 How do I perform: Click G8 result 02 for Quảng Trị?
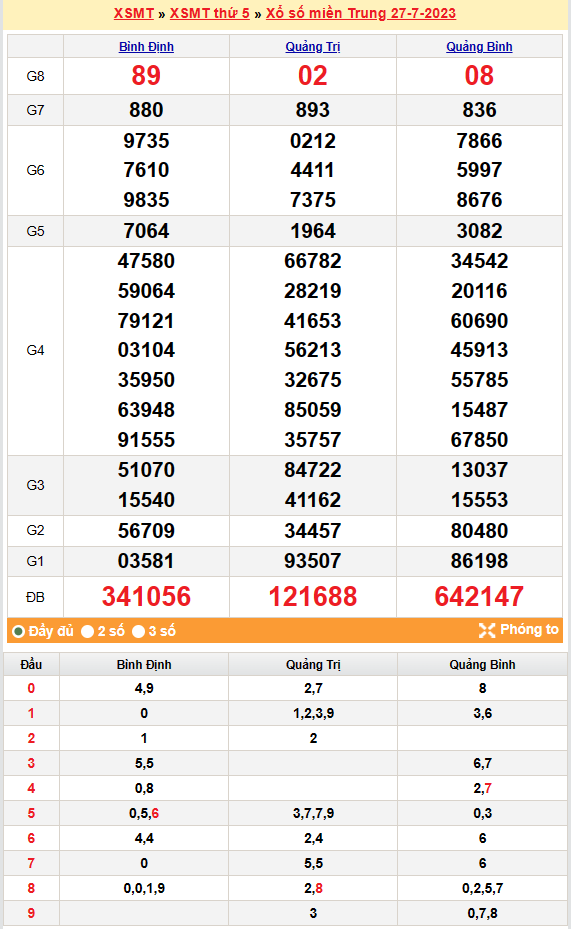[x=313, y=76]
